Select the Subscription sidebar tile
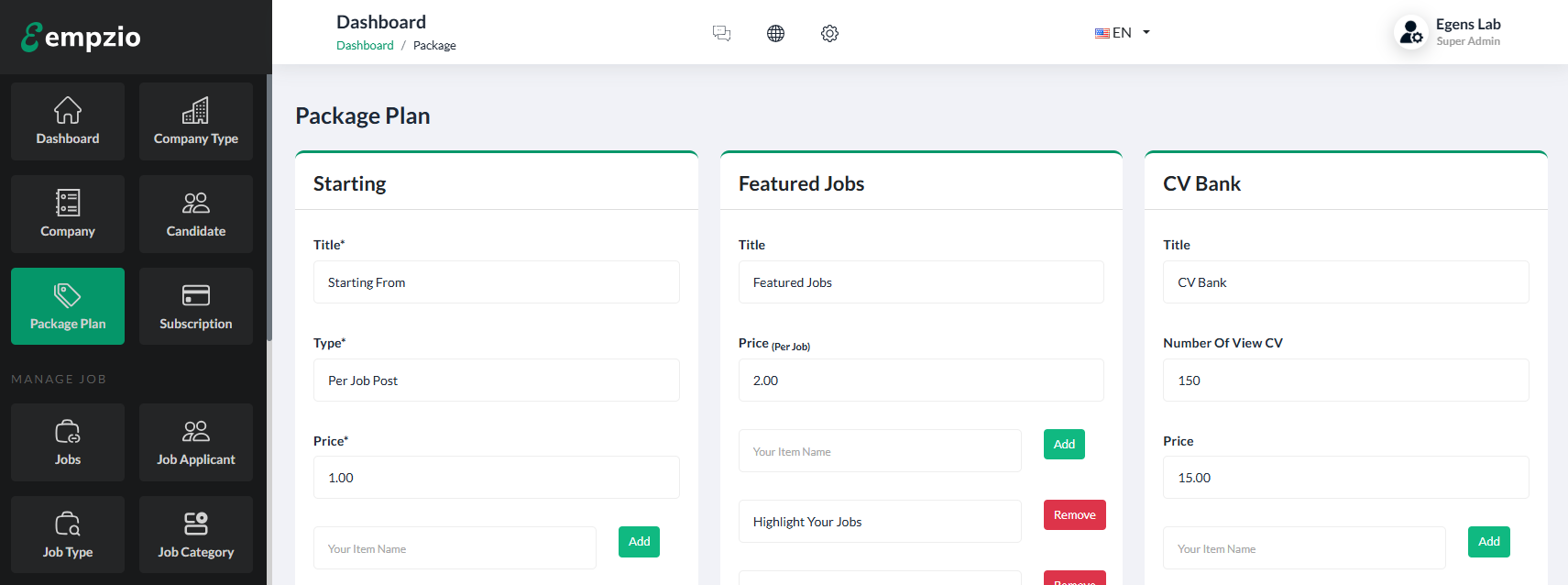Image resolution: width=1568 pixels, height=585 pixels. coord(196,307)
